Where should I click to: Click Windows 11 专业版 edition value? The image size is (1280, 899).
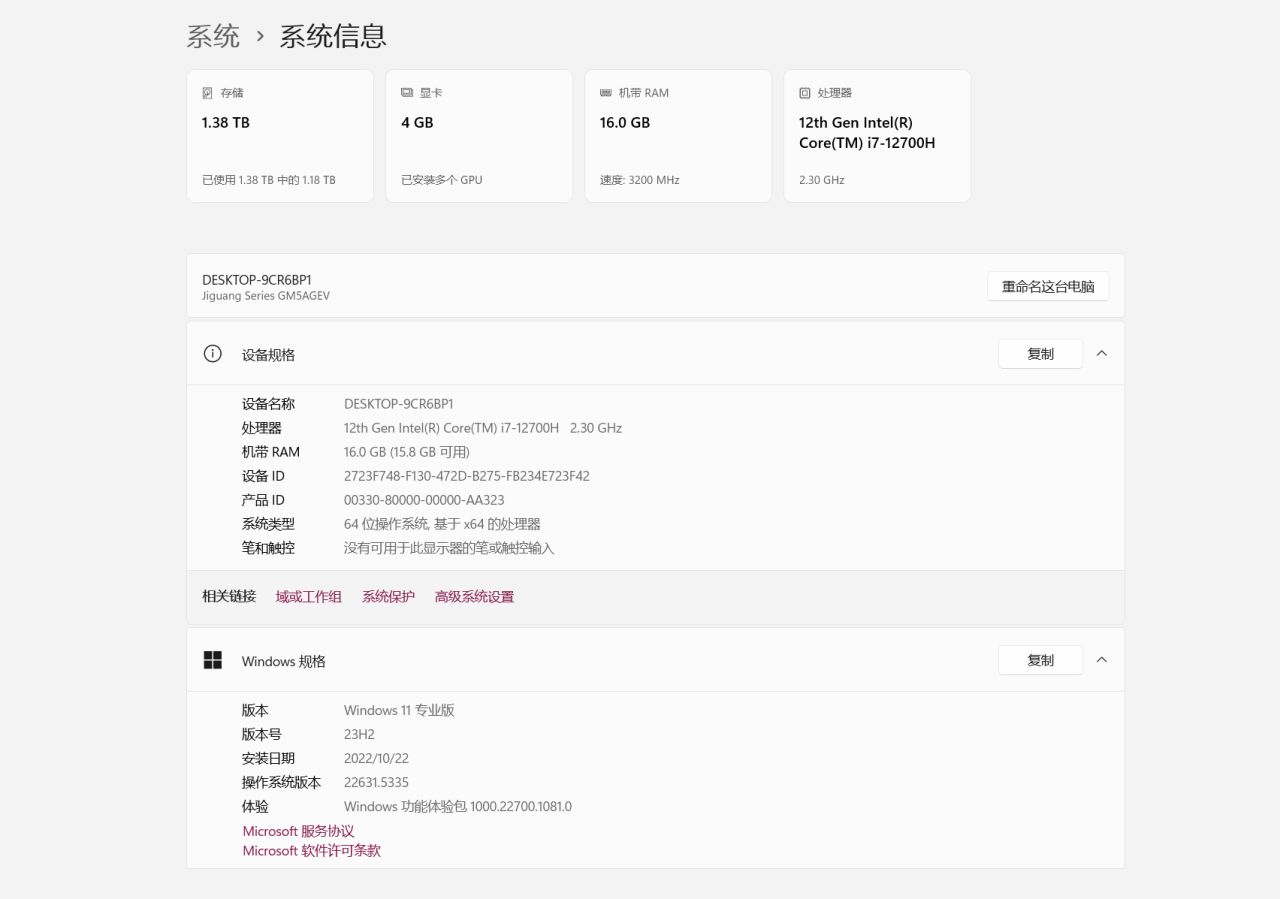coord(399,710)
